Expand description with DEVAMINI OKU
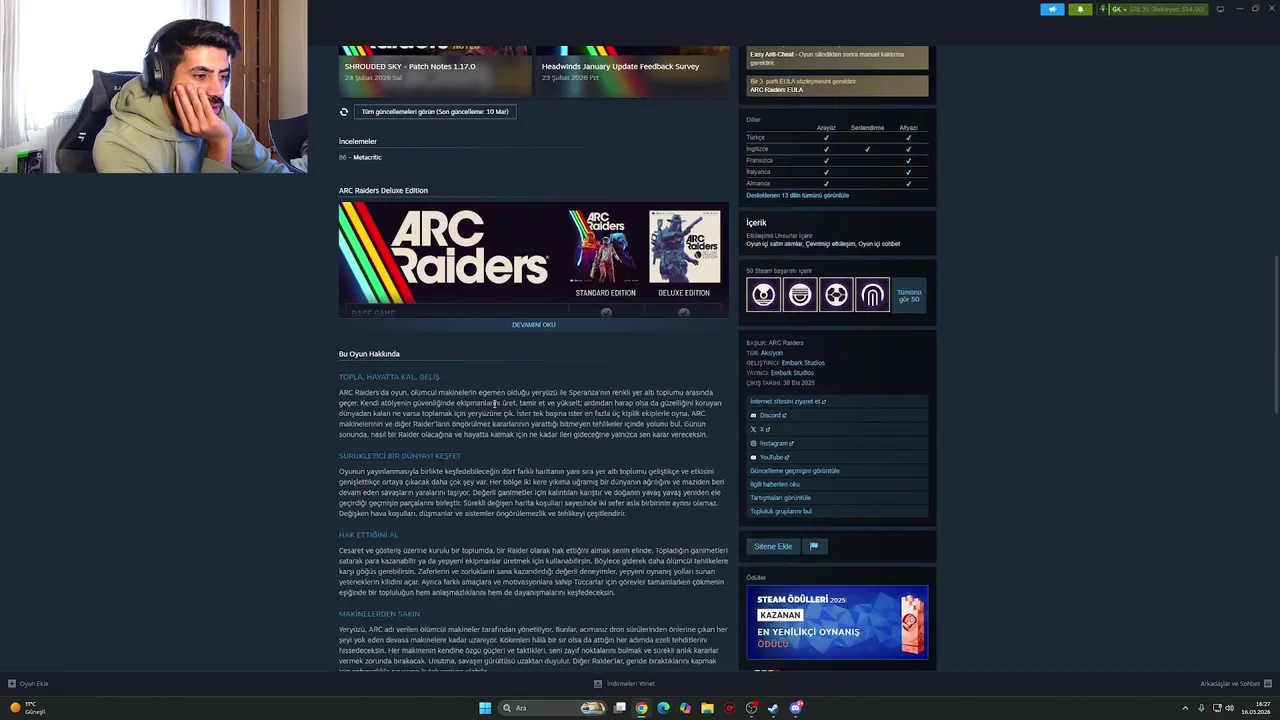1280x720 pixels. click(x=534, y=325)
